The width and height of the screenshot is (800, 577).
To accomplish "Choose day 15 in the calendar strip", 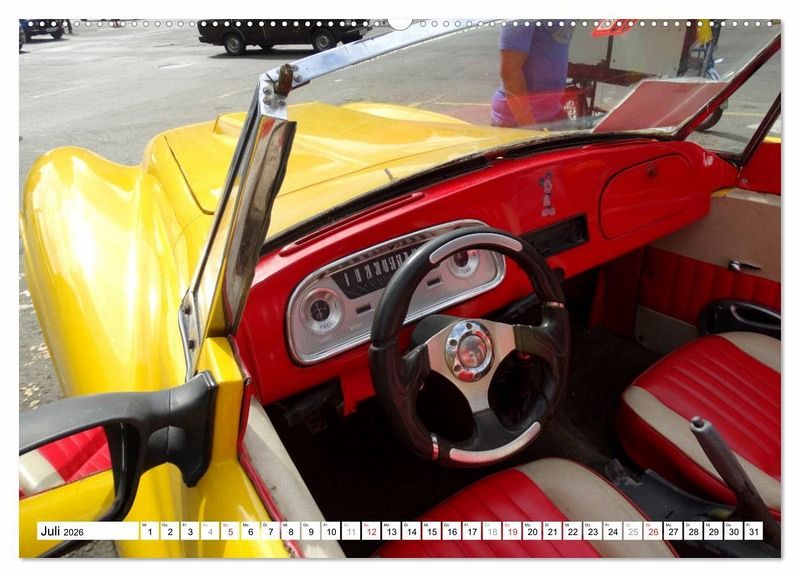I will [431, 531].
